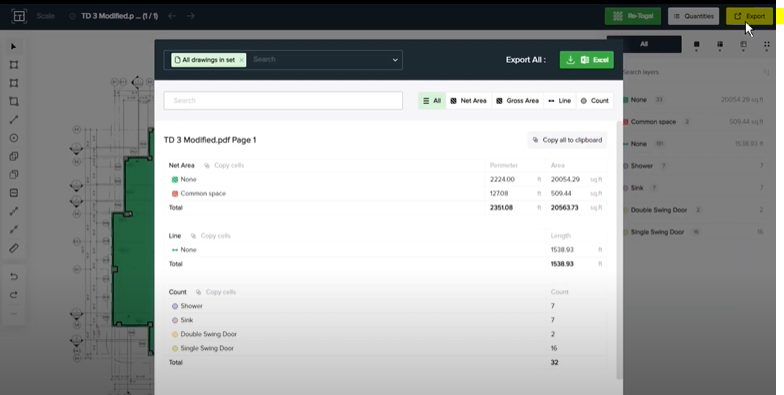Click green swatch of None in Net Area
Screen dimensions: 784x395
175,180
